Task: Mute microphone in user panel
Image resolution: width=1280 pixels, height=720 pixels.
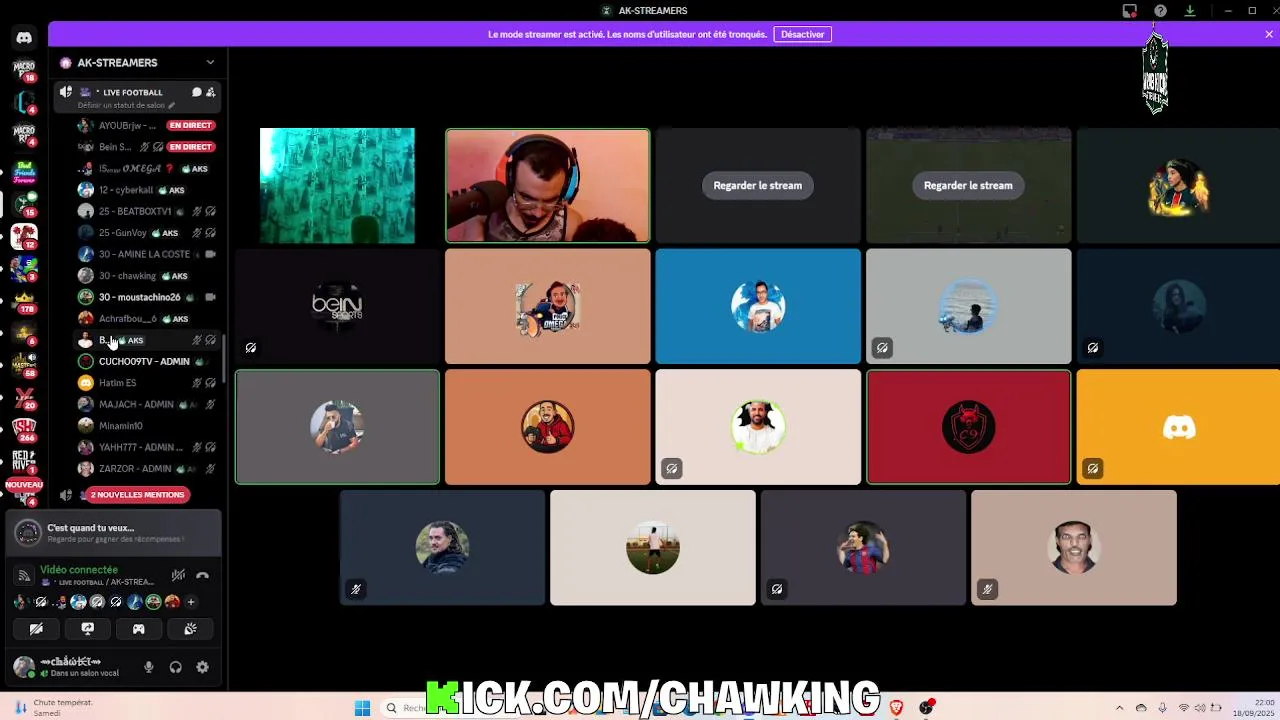Action: pyautogui.click(x=149, y=667)
